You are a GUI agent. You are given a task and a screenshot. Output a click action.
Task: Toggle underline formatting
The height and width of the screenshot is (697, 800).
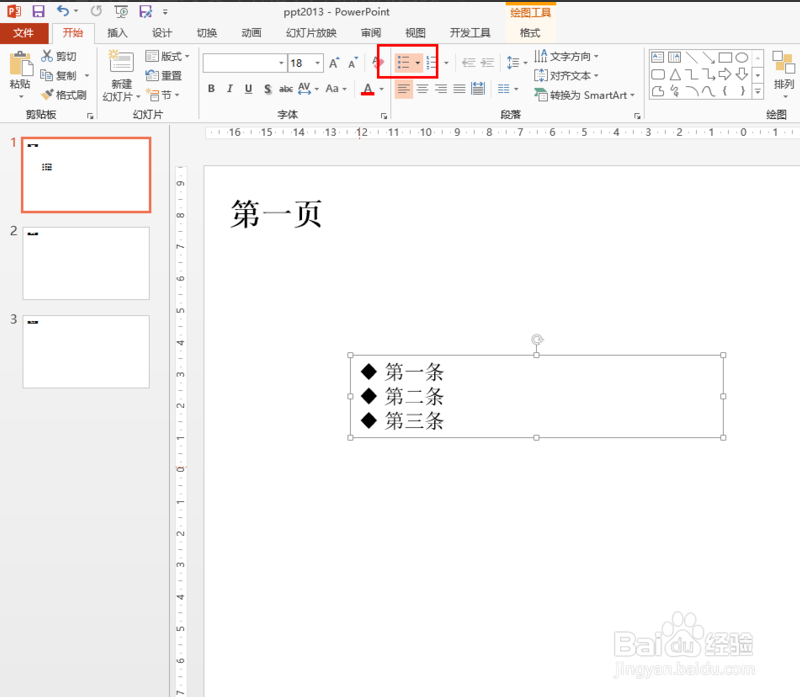click(248, 89)
